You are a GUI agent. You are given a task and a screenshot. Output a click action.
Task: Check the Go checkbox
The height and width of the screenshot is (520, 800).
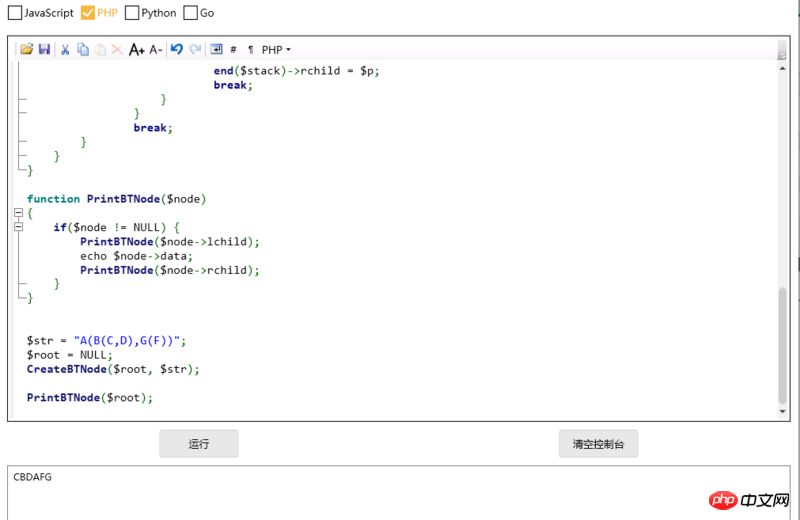pos(190,13)
